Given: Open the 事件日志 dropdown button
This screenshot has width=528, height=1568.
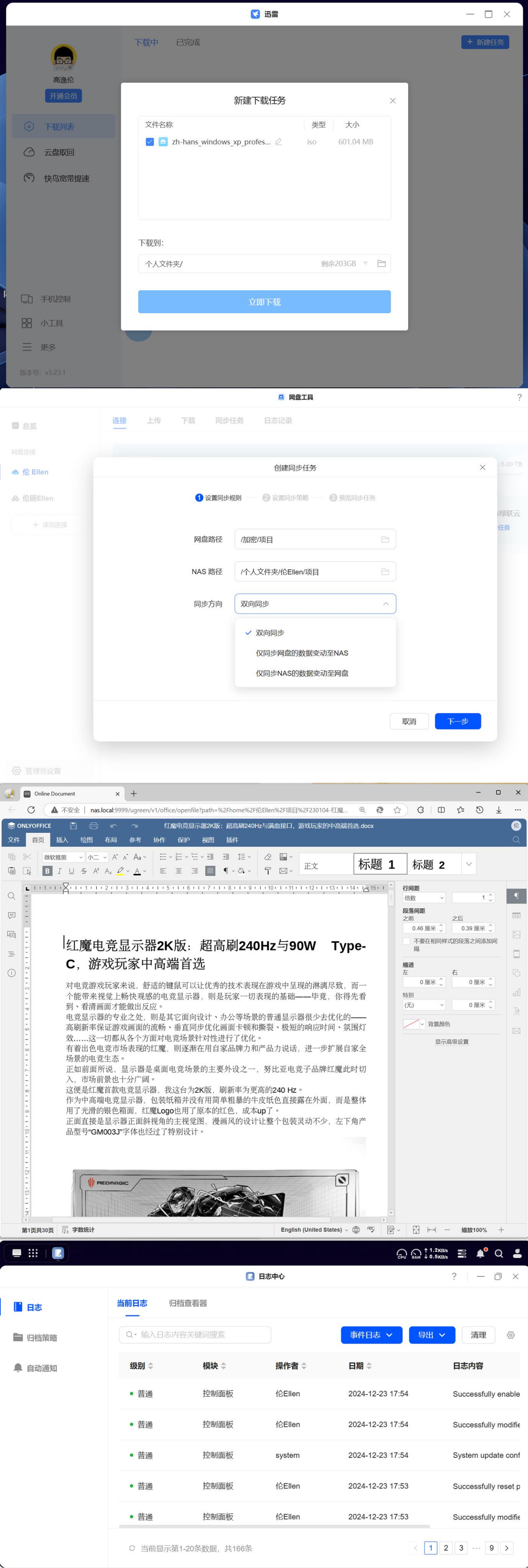Looking at the screenshot, I should 372,1335.
